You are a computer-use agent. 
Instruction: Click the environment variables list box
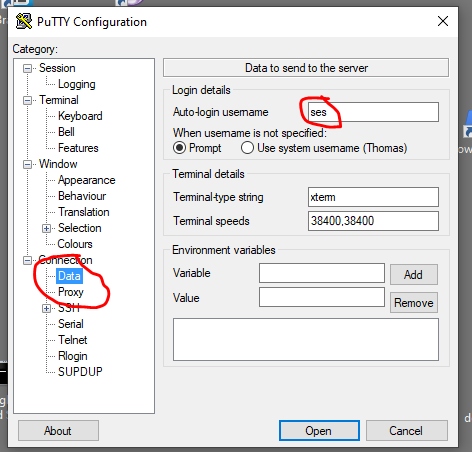(306, 340)
